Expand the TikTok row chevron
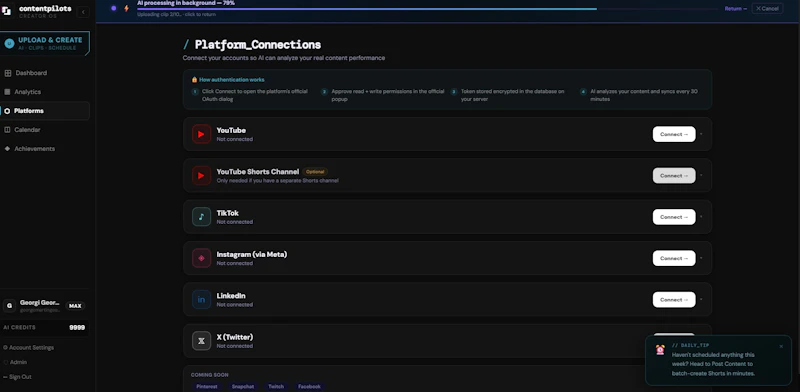The width and height of the screenshot is (800, 392). (702, 217)
